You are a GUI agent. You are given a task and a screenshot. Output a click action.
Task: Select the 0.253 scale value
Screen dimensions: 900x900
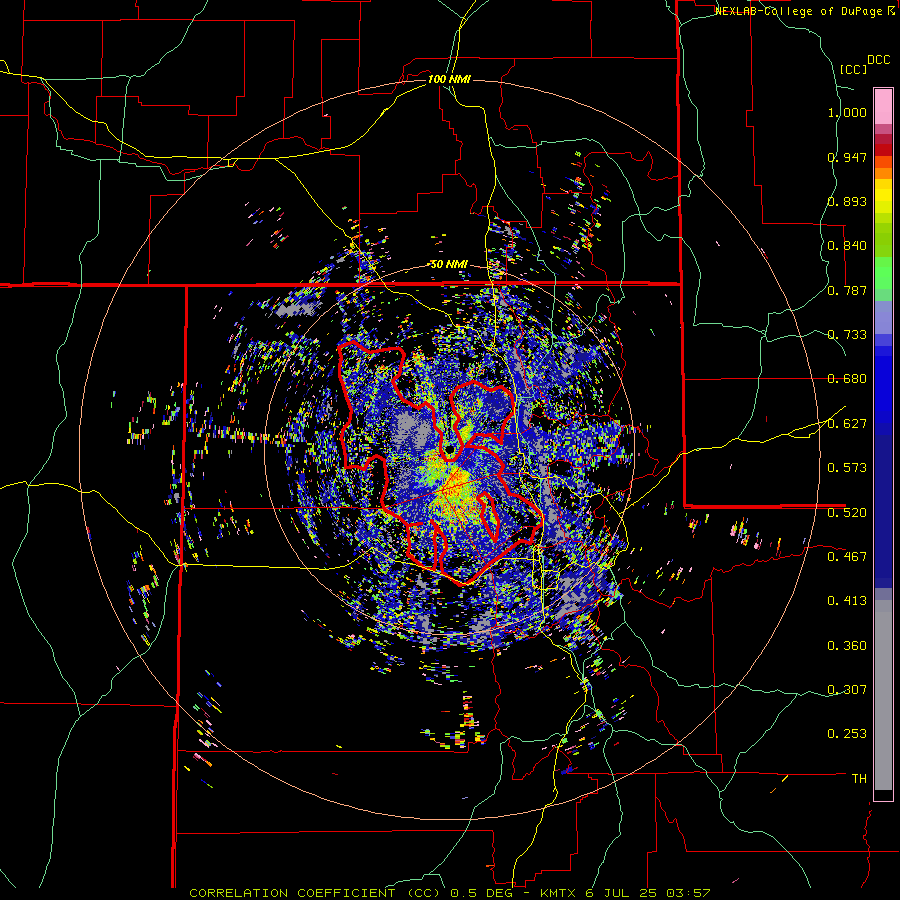[x=847, y=734]
